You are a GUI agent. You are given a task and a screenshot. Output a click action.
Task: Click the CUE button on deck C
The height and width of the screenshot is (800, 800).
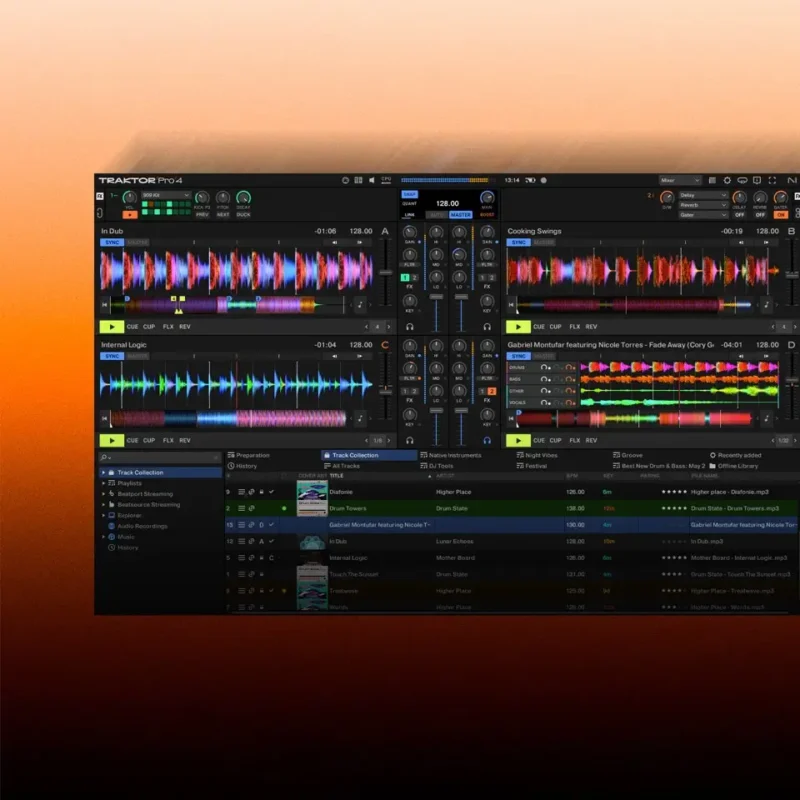pyautogui.click(x=132, y=440)
